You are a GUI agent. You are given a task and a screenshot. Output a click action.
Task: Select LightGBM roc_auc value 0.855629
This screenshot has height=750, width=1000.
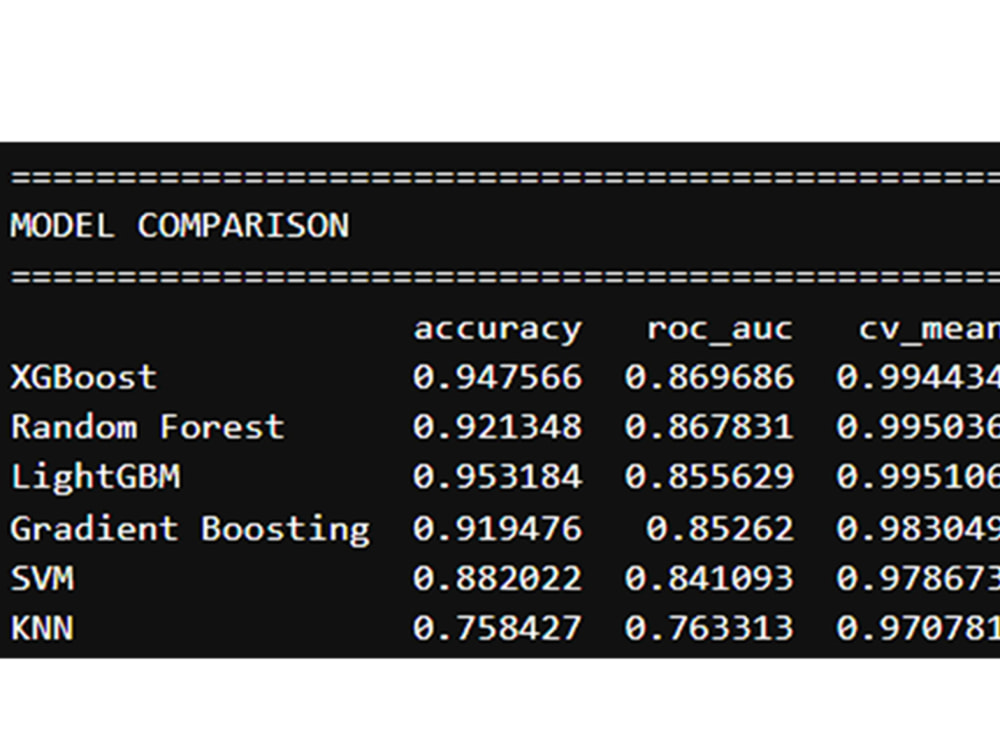tap(709, 477)
